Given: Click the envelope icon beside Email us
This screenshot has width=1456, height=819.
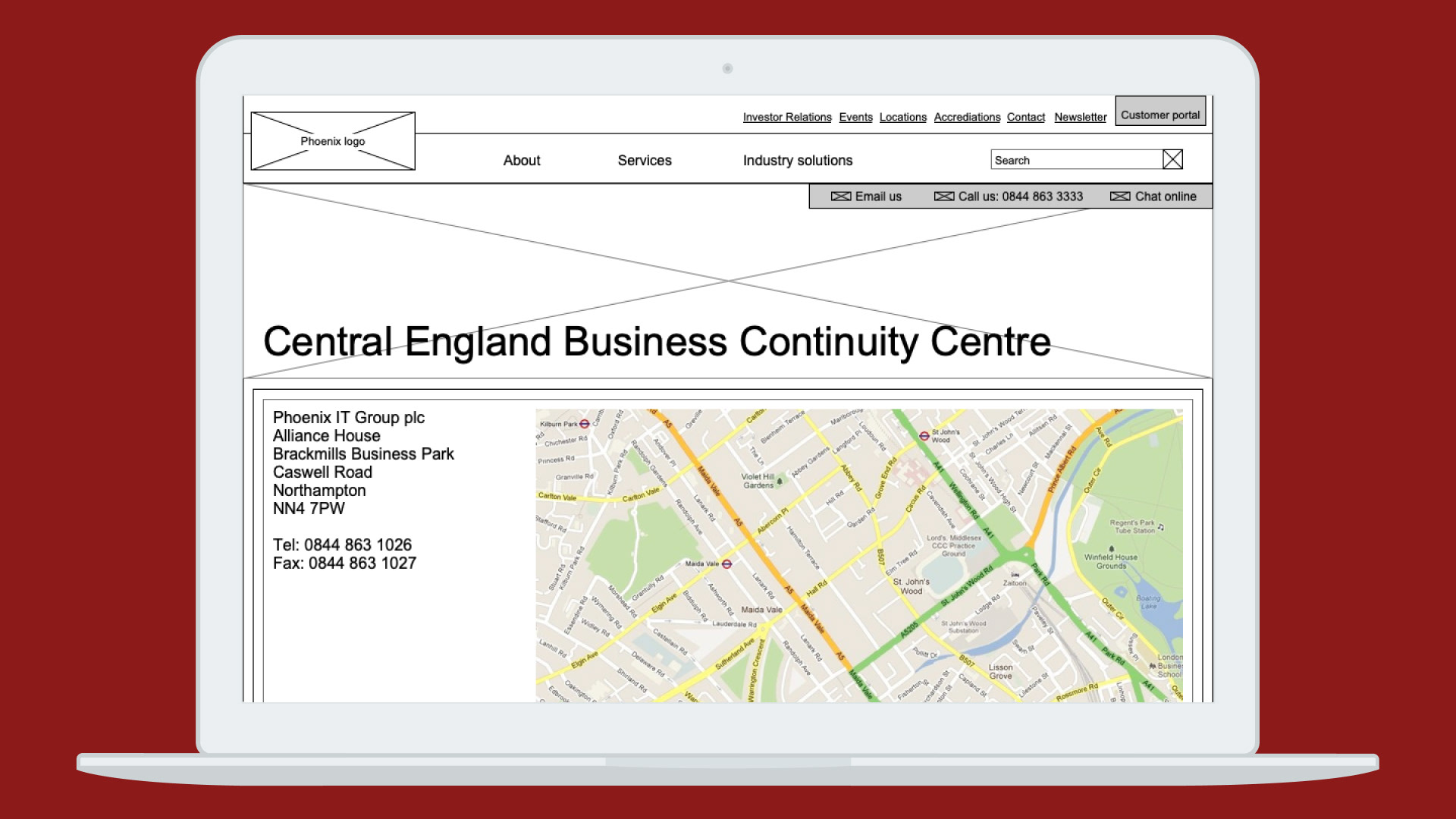Looking at the screenshot, I should click(840, 196).
